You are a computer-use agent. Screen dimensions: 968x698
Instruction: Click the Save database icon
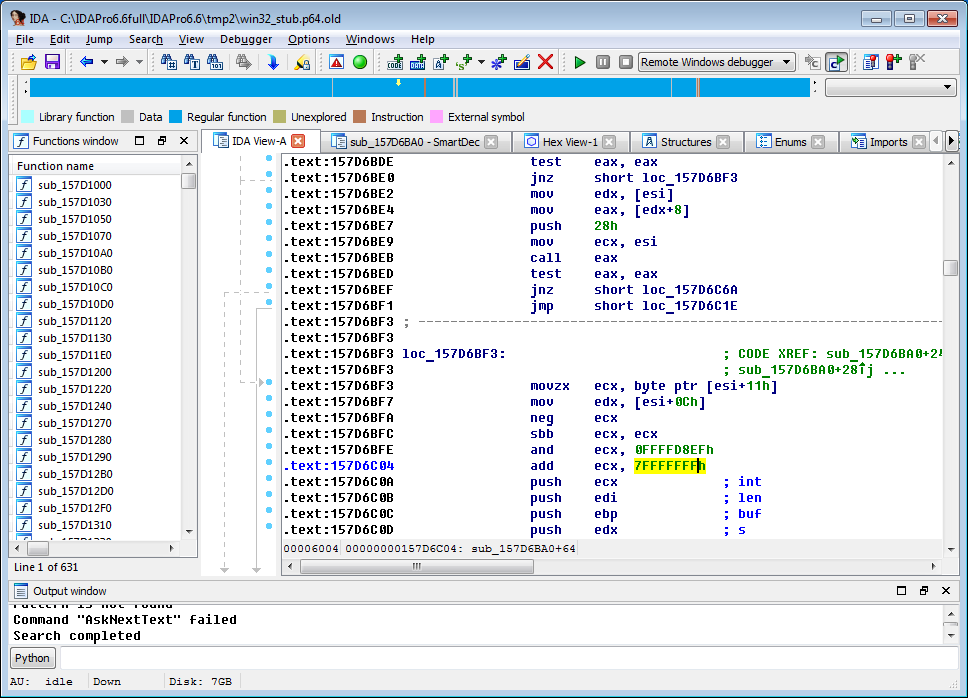click(x=52, y=62)
